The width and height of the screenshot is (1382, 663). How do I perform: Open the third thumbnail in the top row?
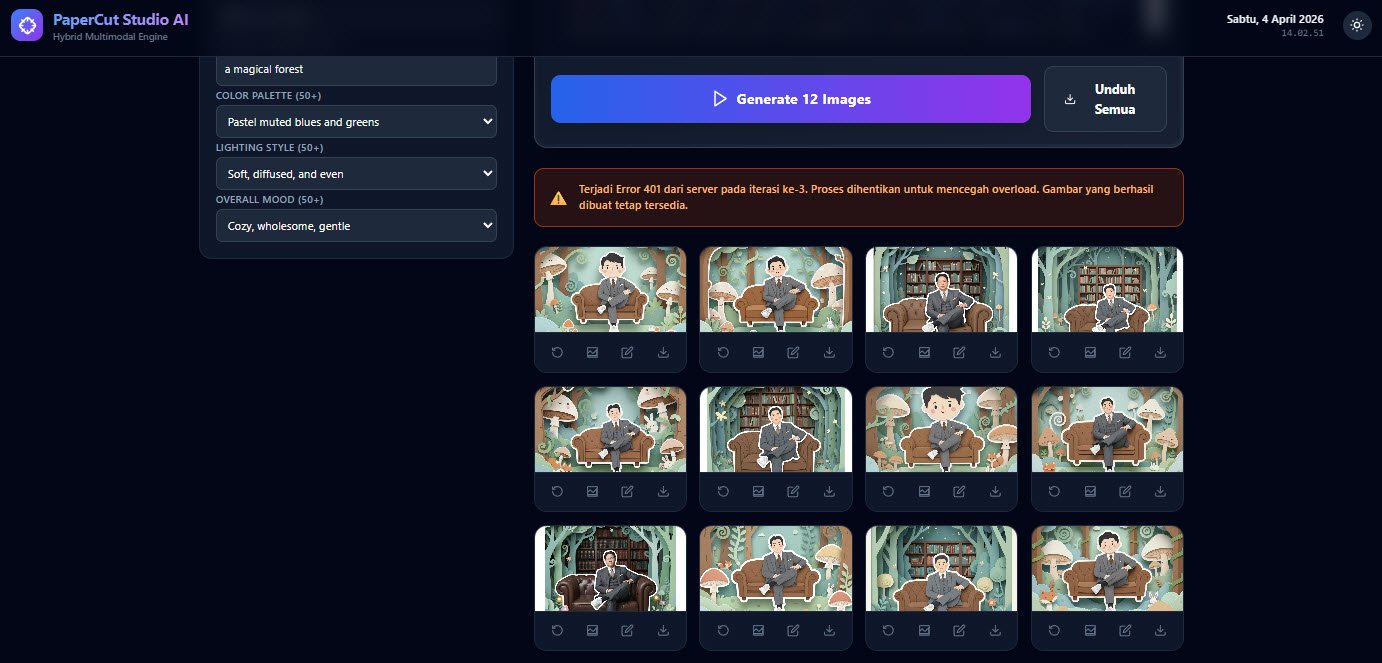(x=941, y=289)
